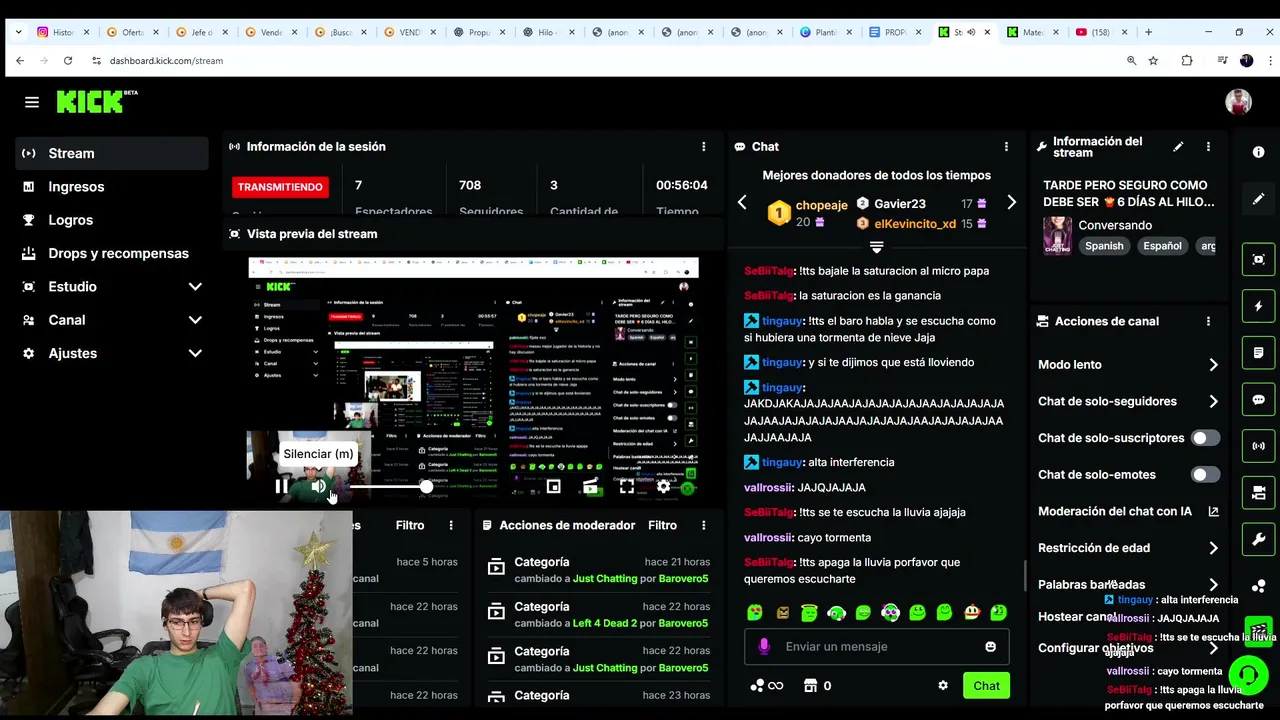
Task: Select Stream in the sidebar
Action: 112,153
